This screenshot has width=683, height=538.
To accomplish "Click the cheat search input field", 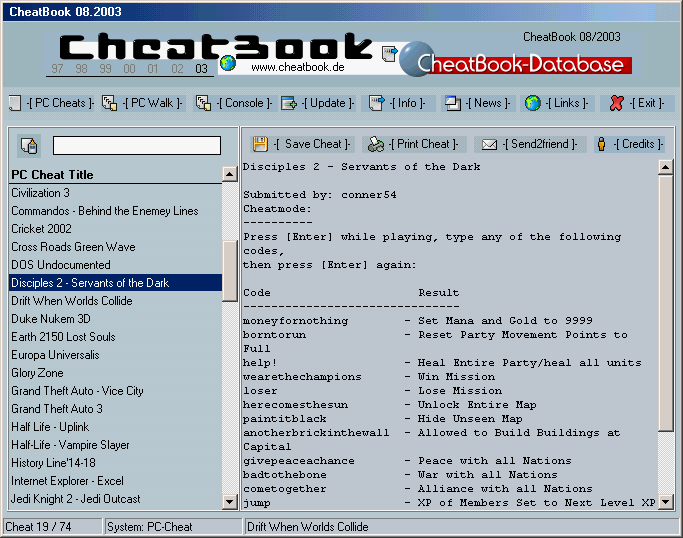I will [136, 146].
